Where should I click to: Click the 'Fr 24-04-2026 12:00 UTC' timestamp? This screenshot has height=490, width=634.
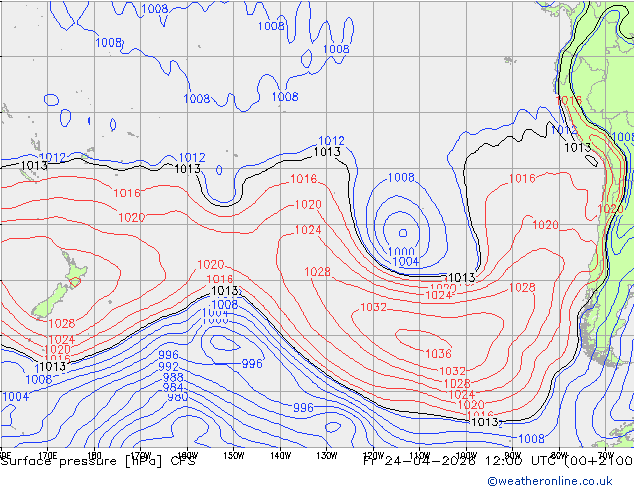[462, 461]
